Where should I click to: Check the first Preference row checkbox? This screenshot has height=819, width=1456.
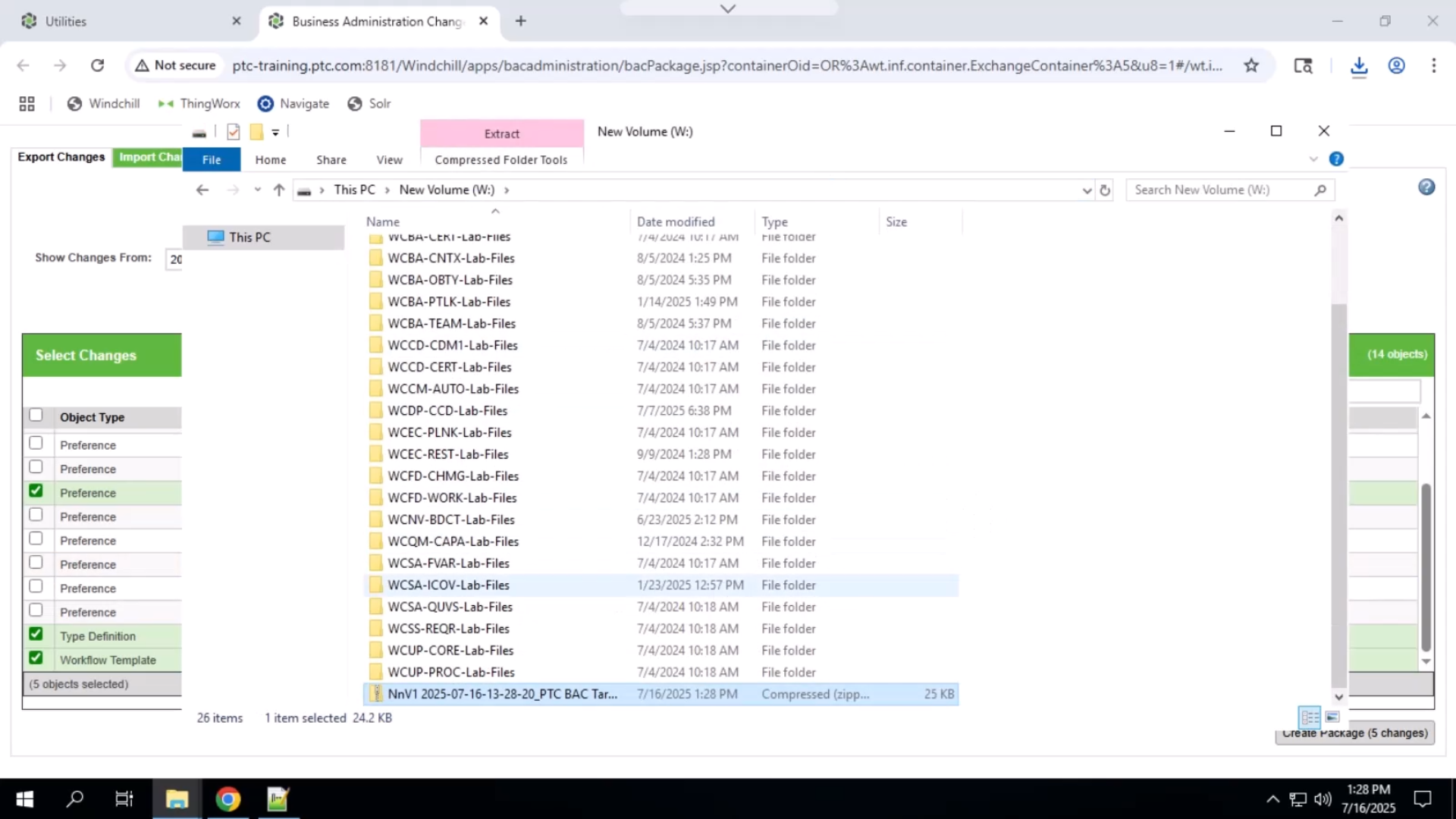pos(36,444)
